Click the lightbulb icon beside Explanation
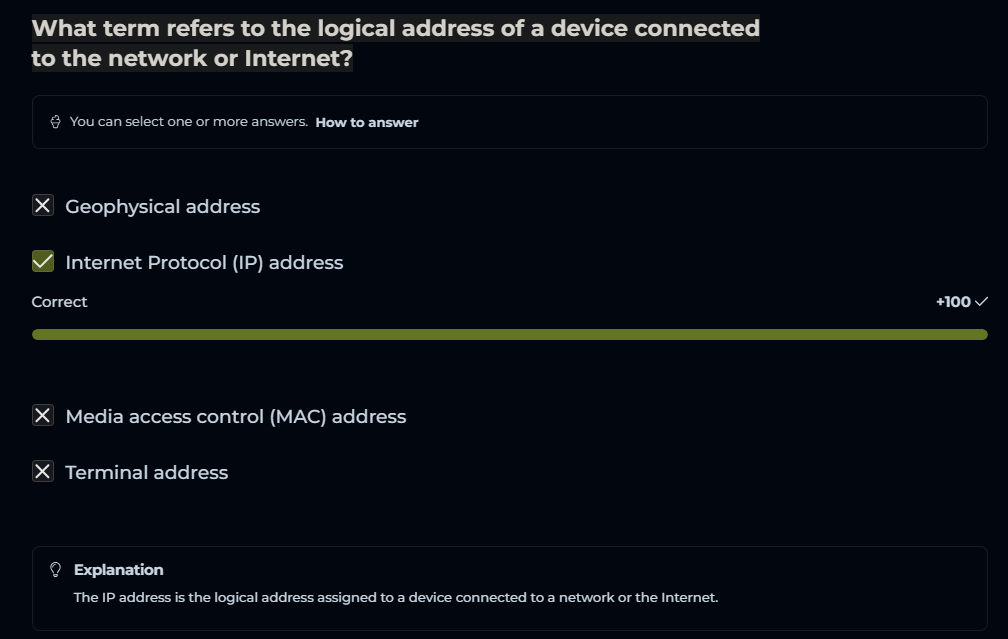Viewport: 1008px width, 639px height. (x=56, y=570)
